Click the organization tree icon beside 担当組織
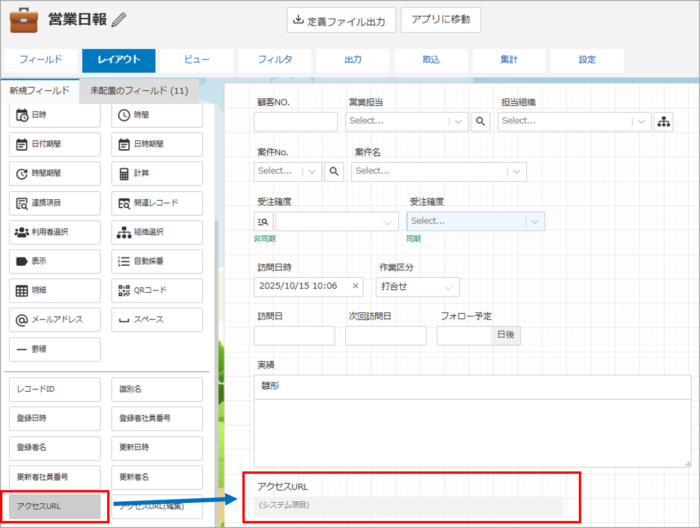The height and width of the screenshot is (528, 700). pyautogui.click(x=663, y=121)
